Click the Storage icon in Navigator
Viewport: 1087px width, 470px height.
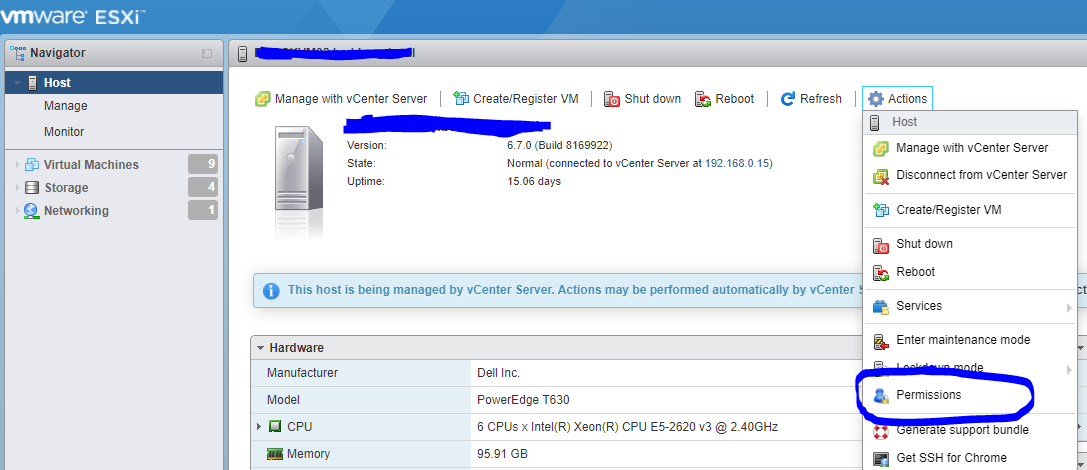pyautogui.click(x=32, y=188)
